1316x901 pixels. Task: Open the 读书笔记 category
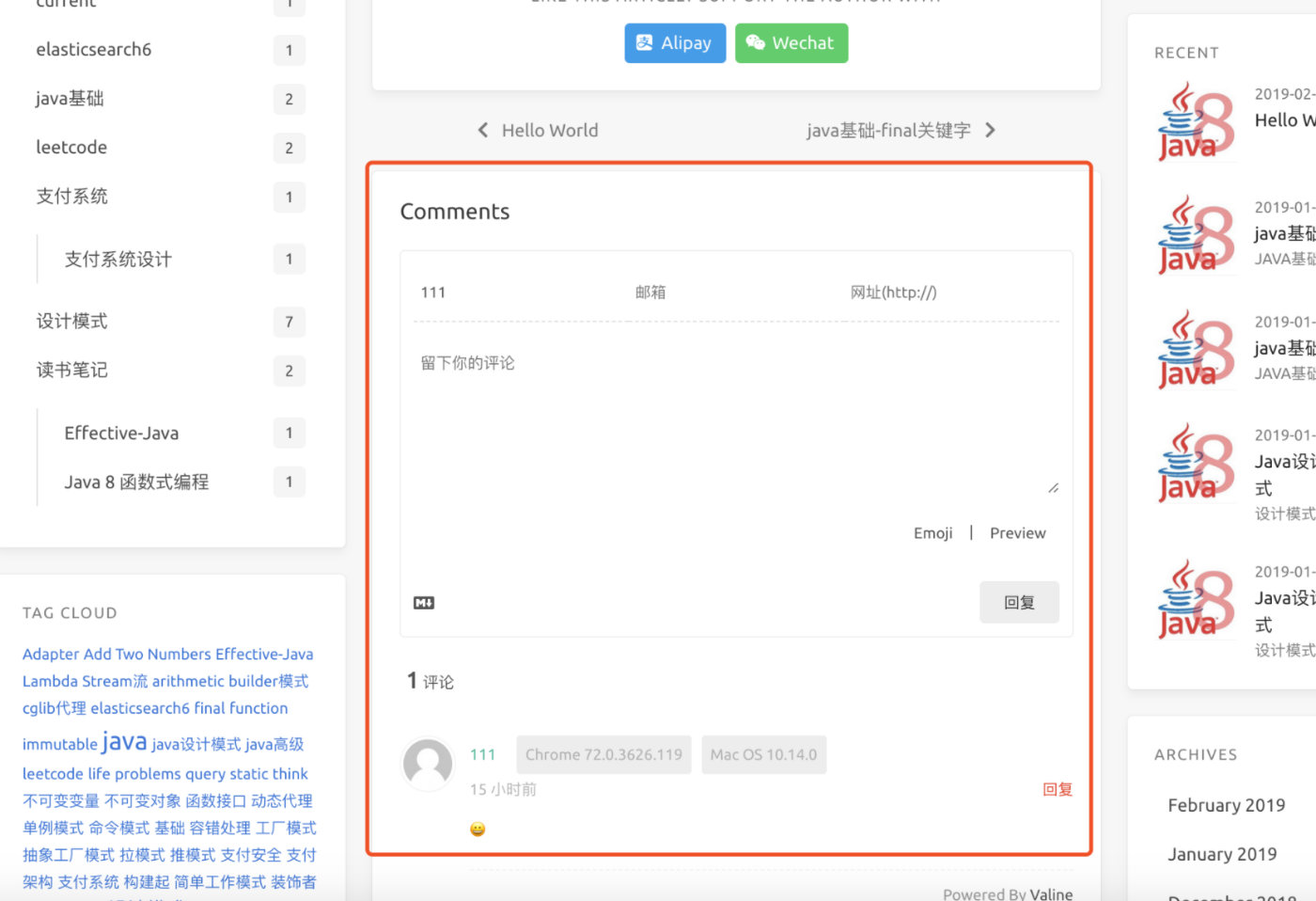click(71, 371)
